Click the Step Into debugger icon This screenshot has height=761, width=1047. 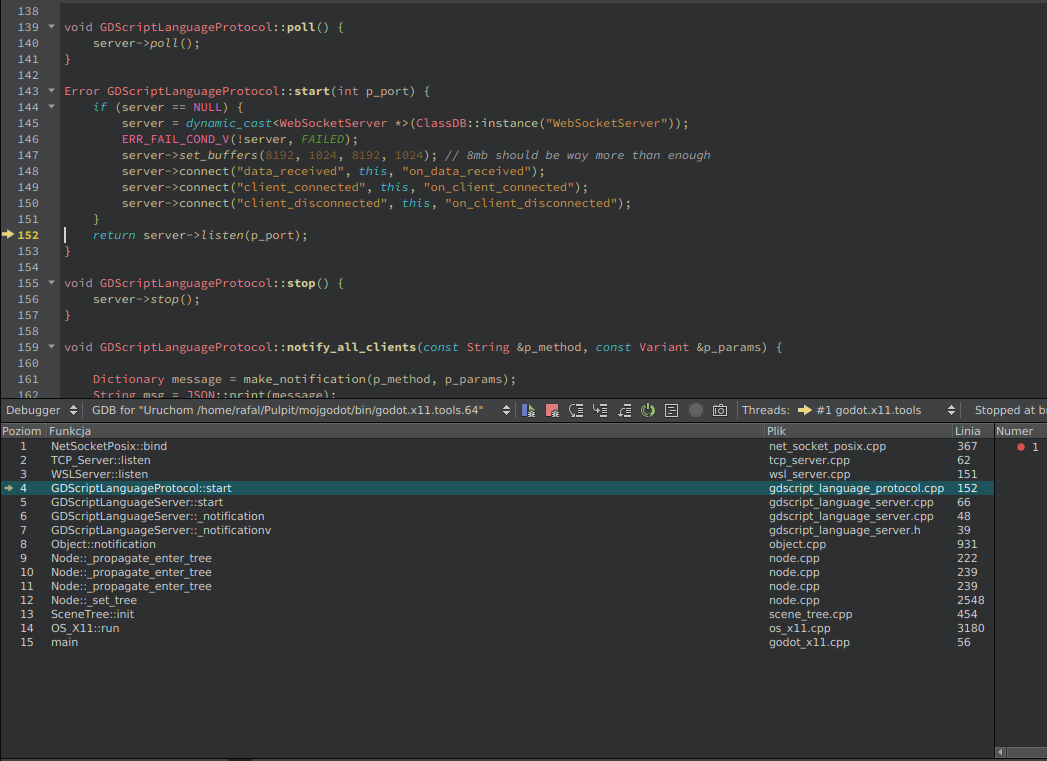600,411
